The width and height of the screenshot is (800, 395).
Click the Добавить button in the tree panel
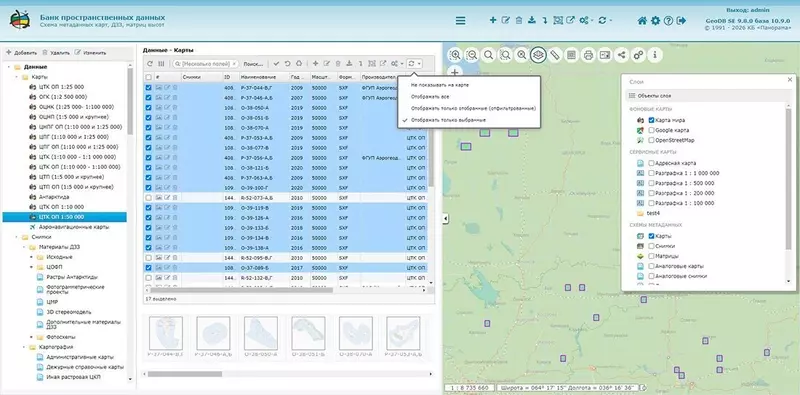tap(21, 53)
